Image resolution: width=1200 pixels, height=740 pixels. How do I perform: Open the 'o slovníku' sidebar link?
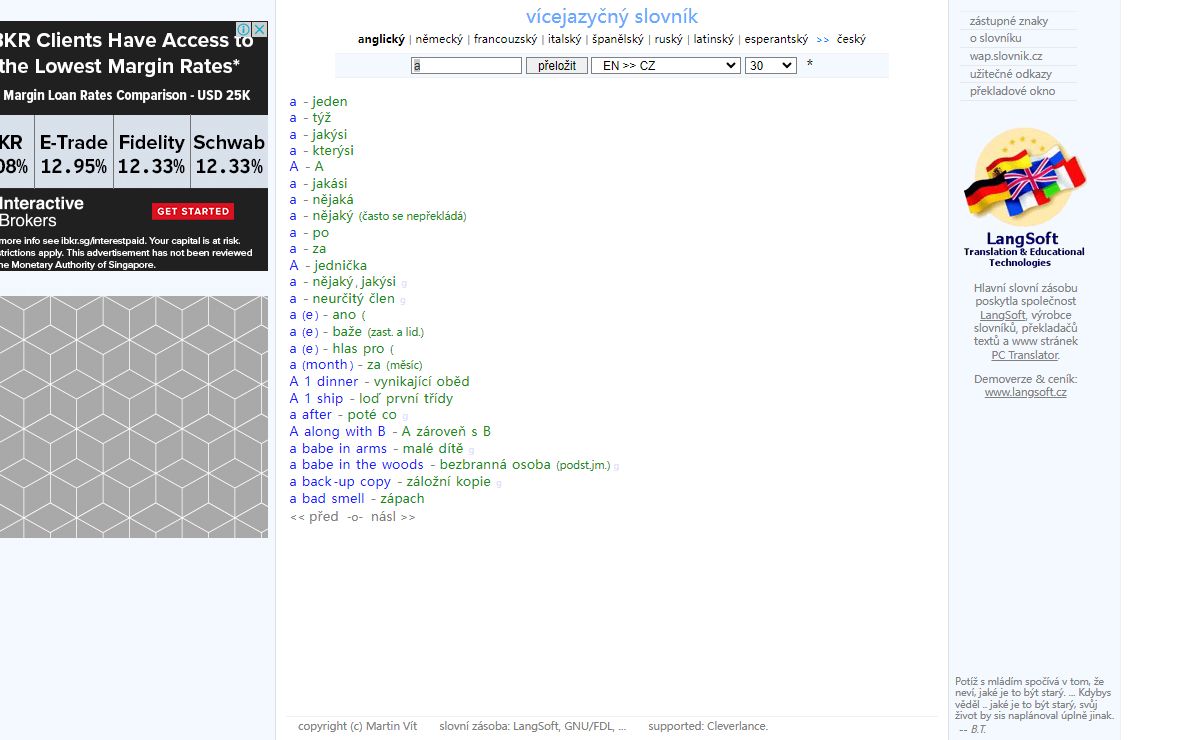(x=995, y=38)
